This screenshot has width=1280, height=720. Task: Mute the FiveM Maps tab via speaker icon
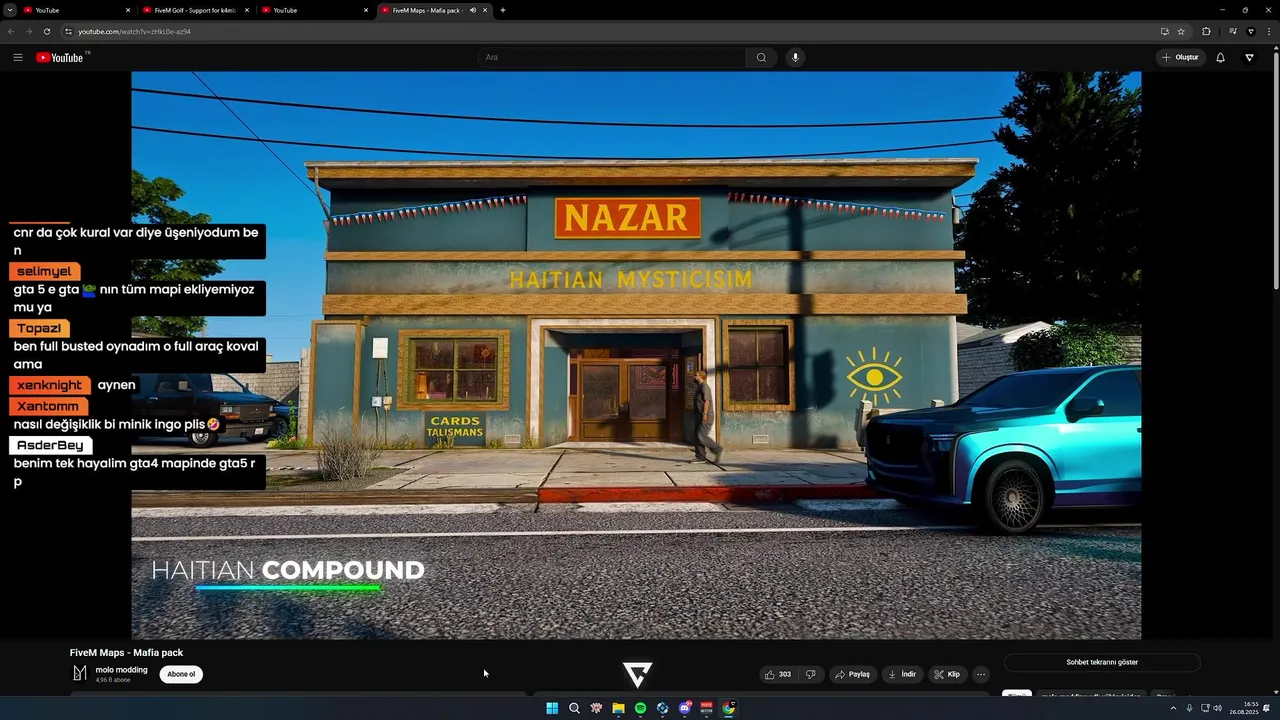pos(473,10)
